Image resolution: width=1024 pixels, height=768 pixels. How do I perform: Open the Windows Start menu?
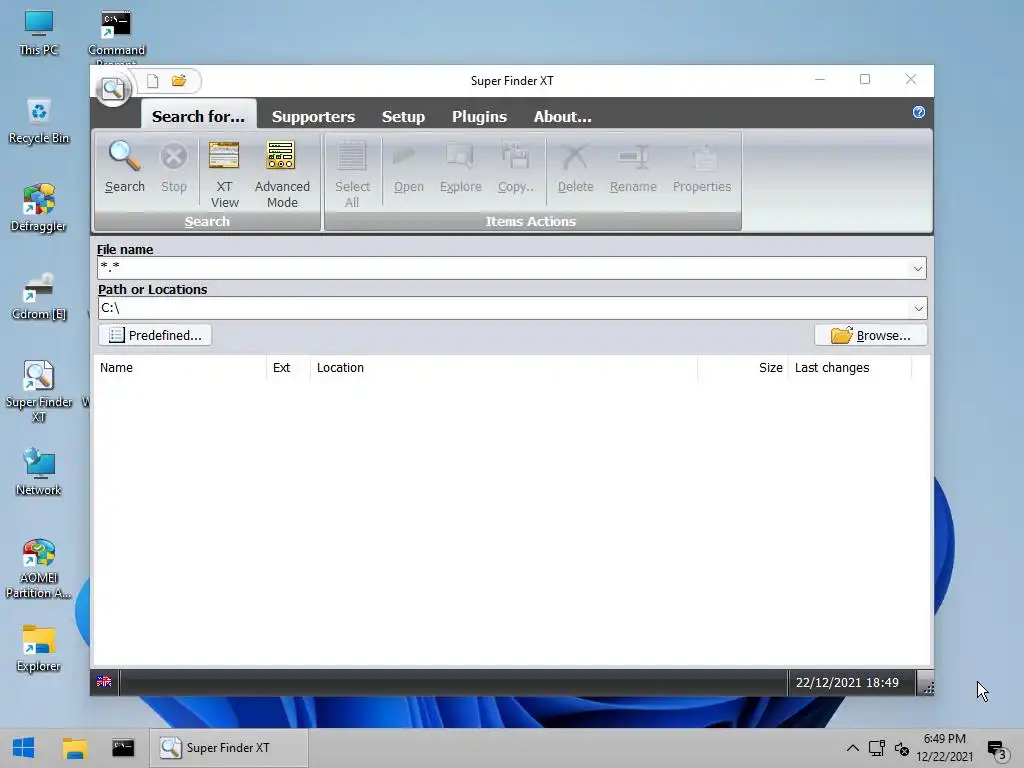click(24, 748)
